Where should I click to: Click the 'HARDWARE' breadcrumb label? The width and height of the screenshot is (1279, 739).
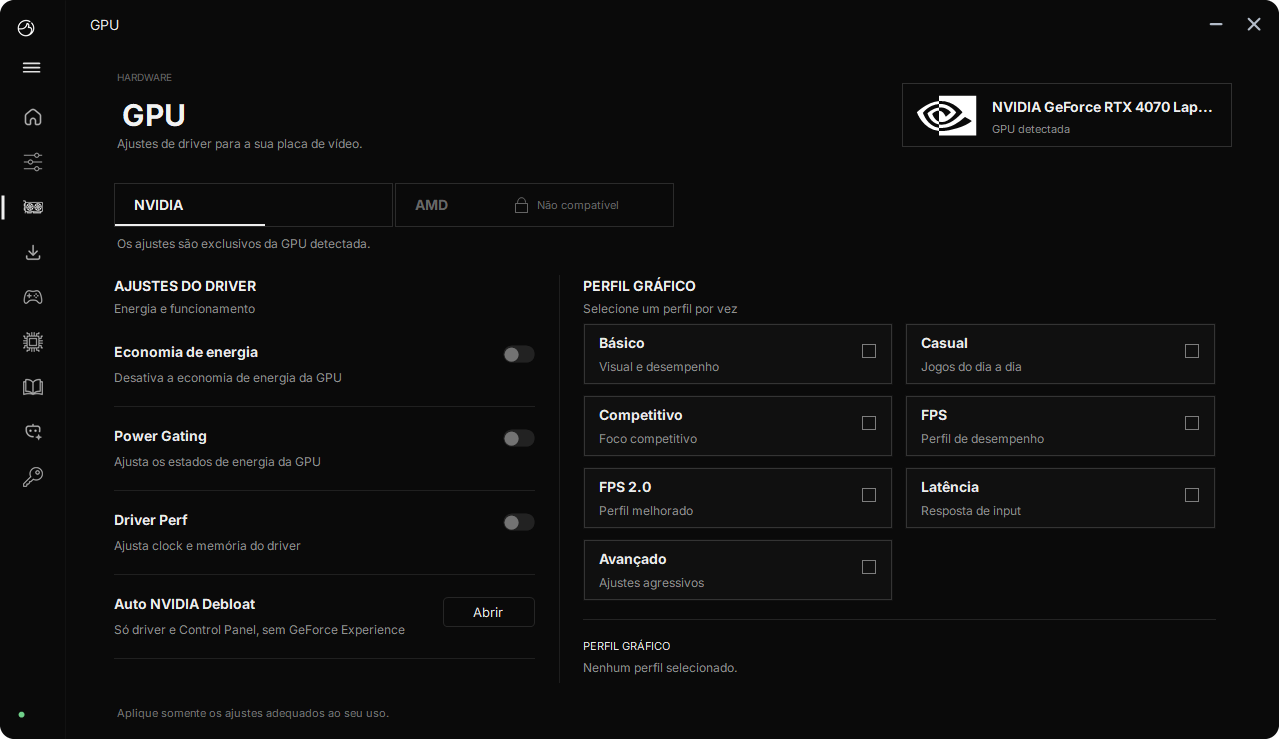pos(144,77)
